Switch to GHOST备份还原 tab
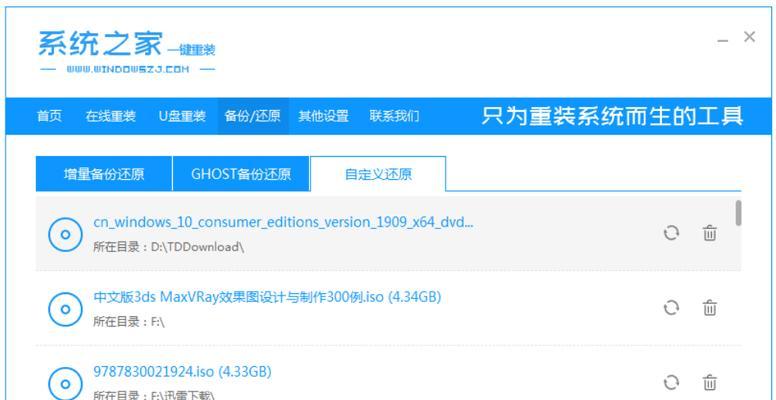The height and width of the screenshot is (400, 776). [x=241, y=174]
